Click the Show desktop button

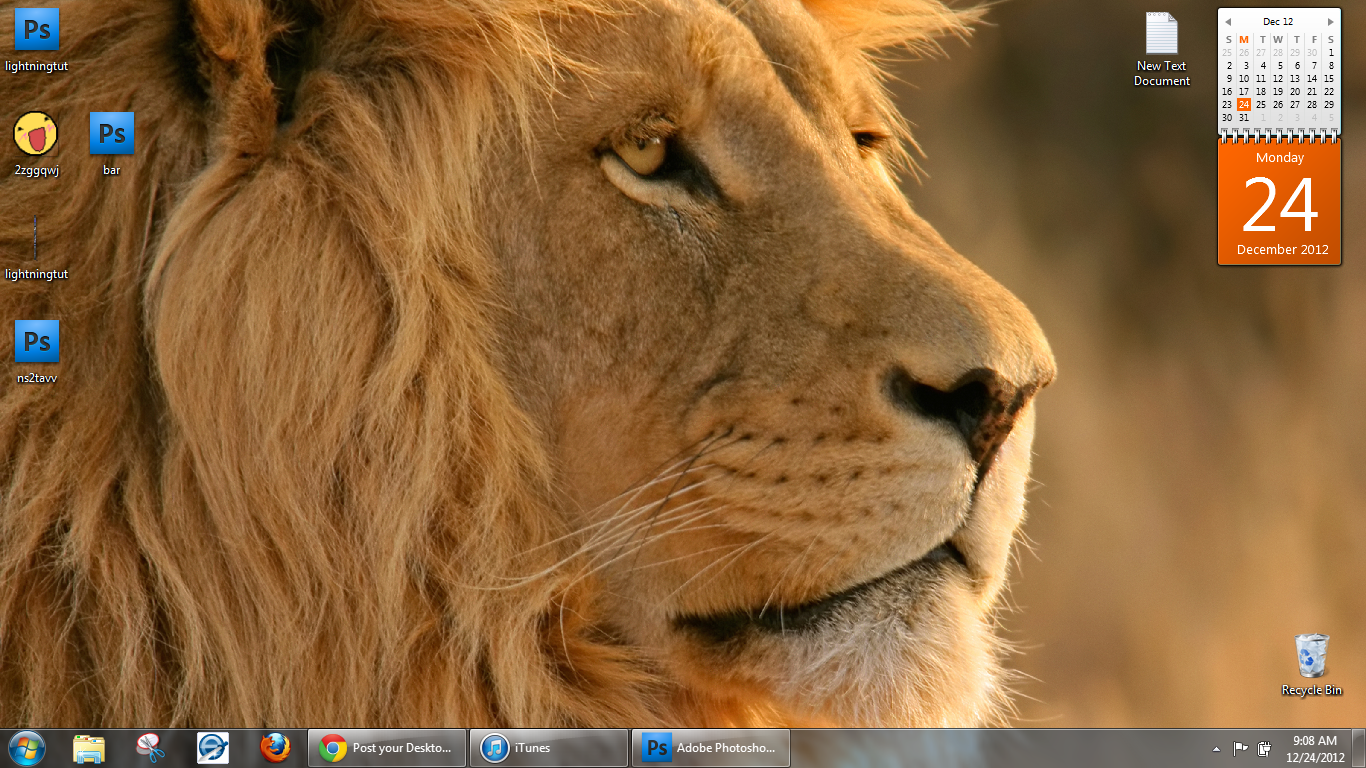1359,748
